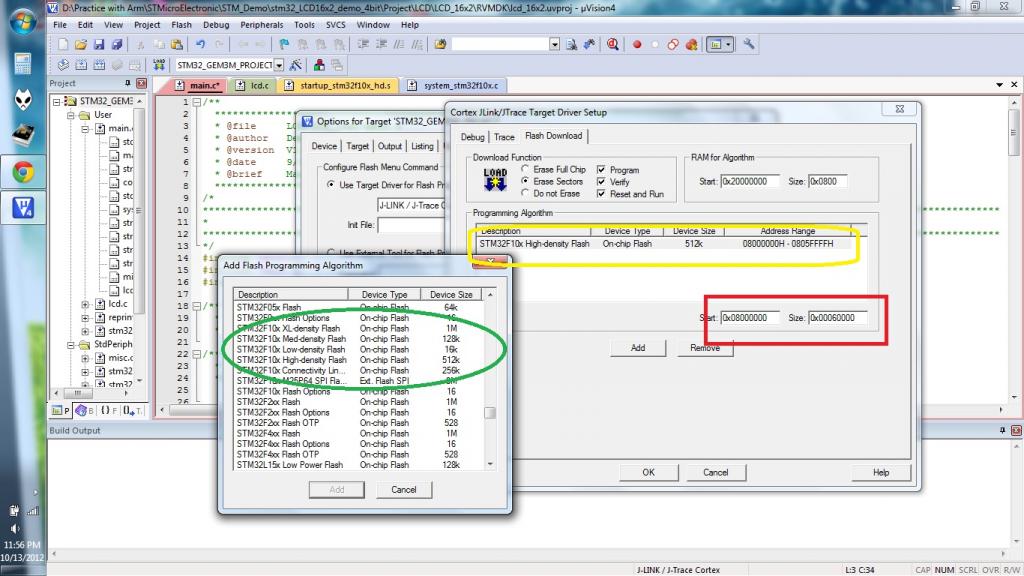
Task: Click the Configuration wrench icon
Action: [x=749, y=44]
